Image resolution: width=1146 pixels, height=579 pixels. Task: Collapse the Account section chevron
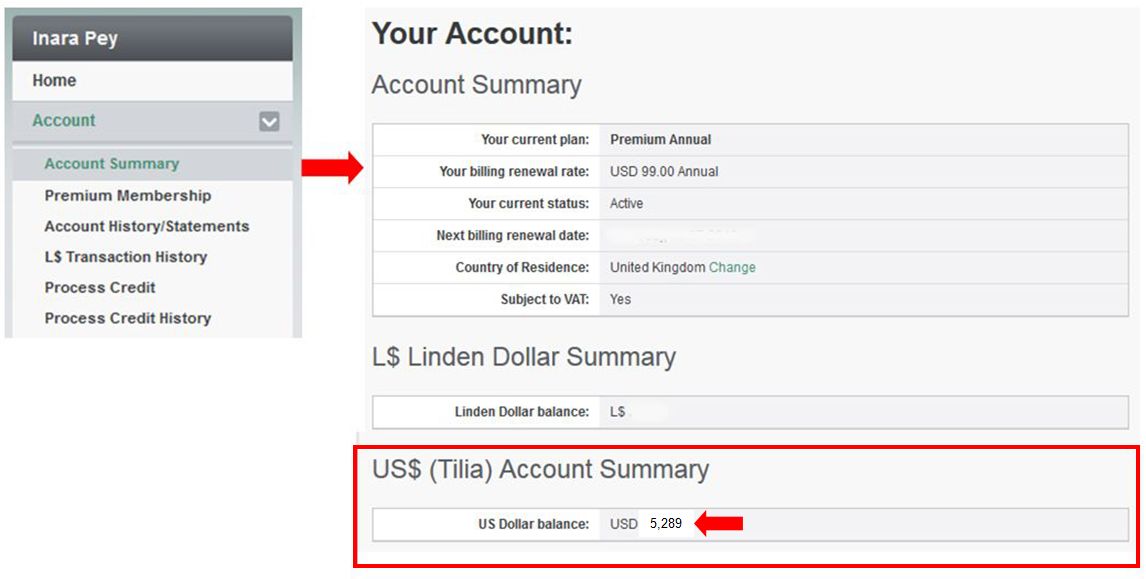[269, 122]
